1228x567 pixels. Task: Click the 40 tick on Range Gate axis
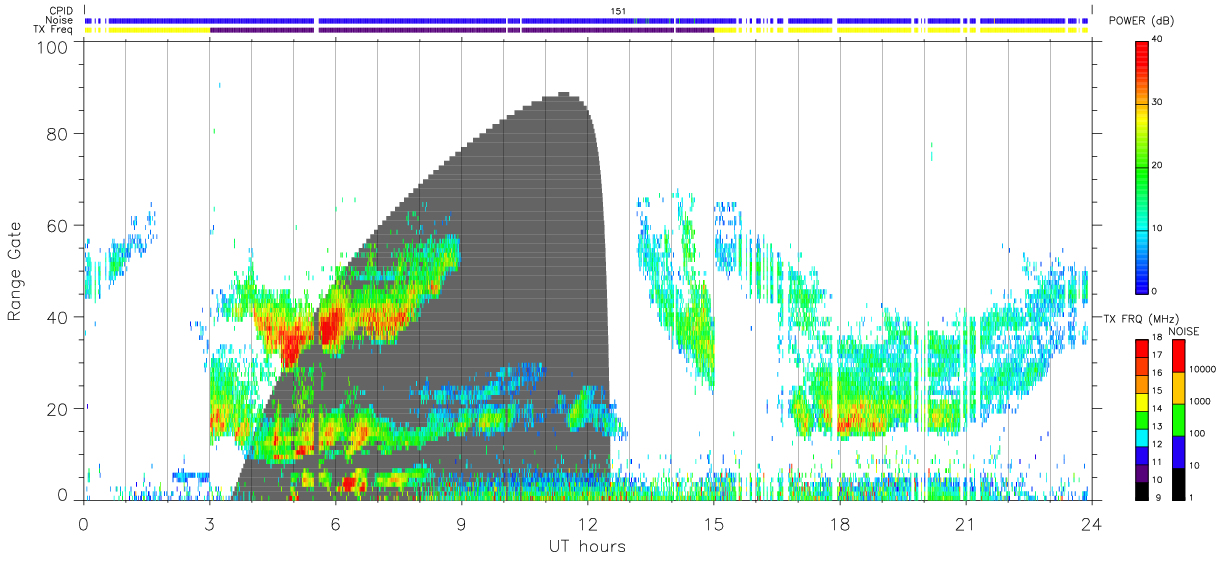pyautogui.click(x=57, y=318)
